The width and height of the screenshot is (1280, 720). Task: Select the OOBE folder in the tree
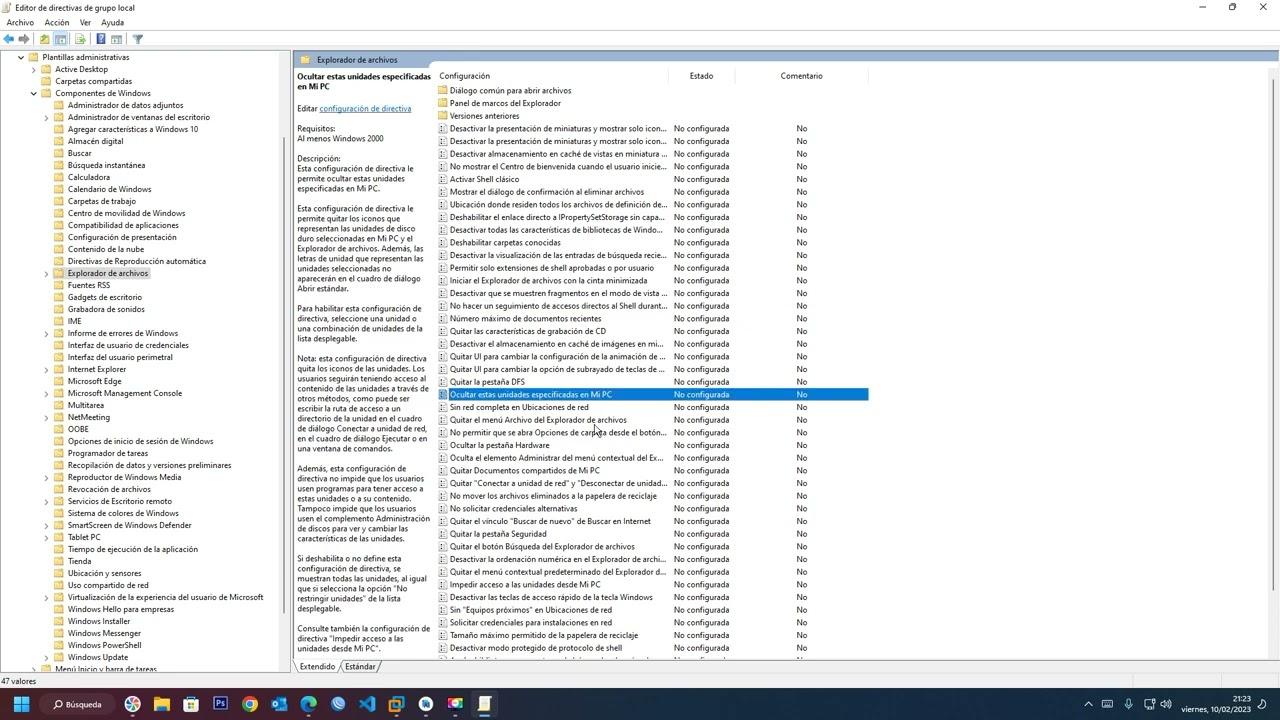[x=78, y=429]
